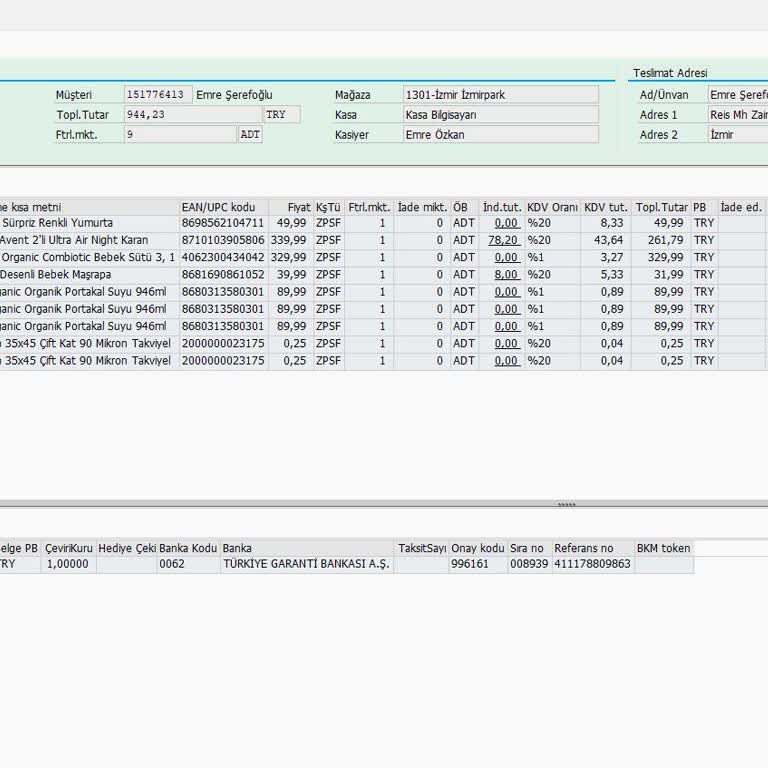The image size is (768, 768).
Task: Open the 8,00 discount amount link
Action: pos(506,275)
